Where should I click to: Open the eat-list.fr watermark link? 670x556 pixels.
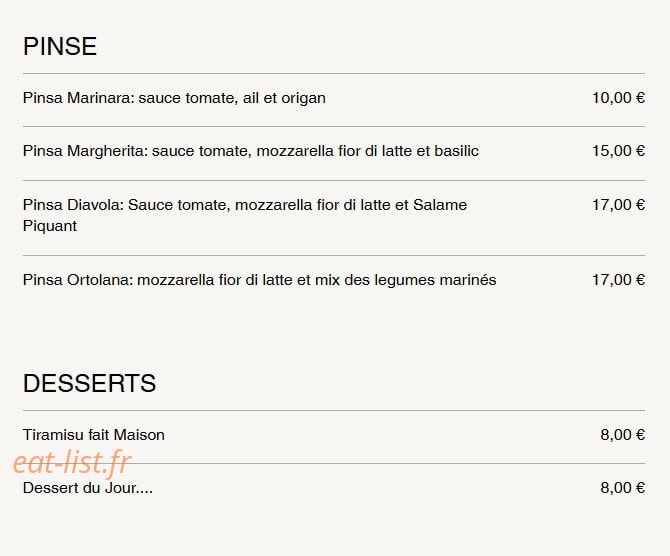[x=72, y=463]
